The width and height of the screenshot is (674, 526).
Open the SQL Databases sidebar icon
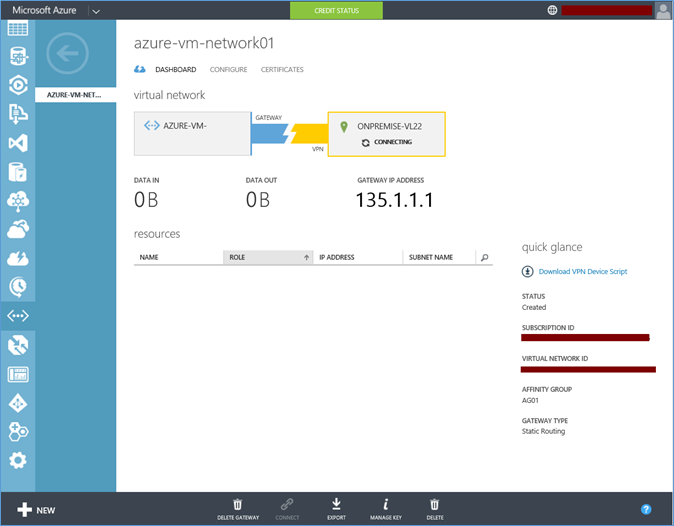coord(18,56)
